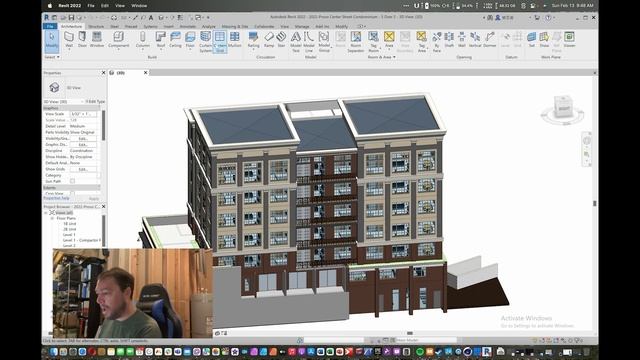Open the work plane Viewer
The image size is (640, 360).
(569, 40)
